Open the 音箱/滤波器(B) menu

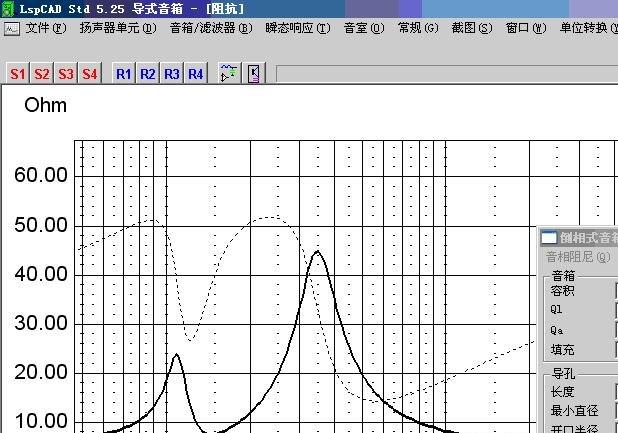click(211, 28)
